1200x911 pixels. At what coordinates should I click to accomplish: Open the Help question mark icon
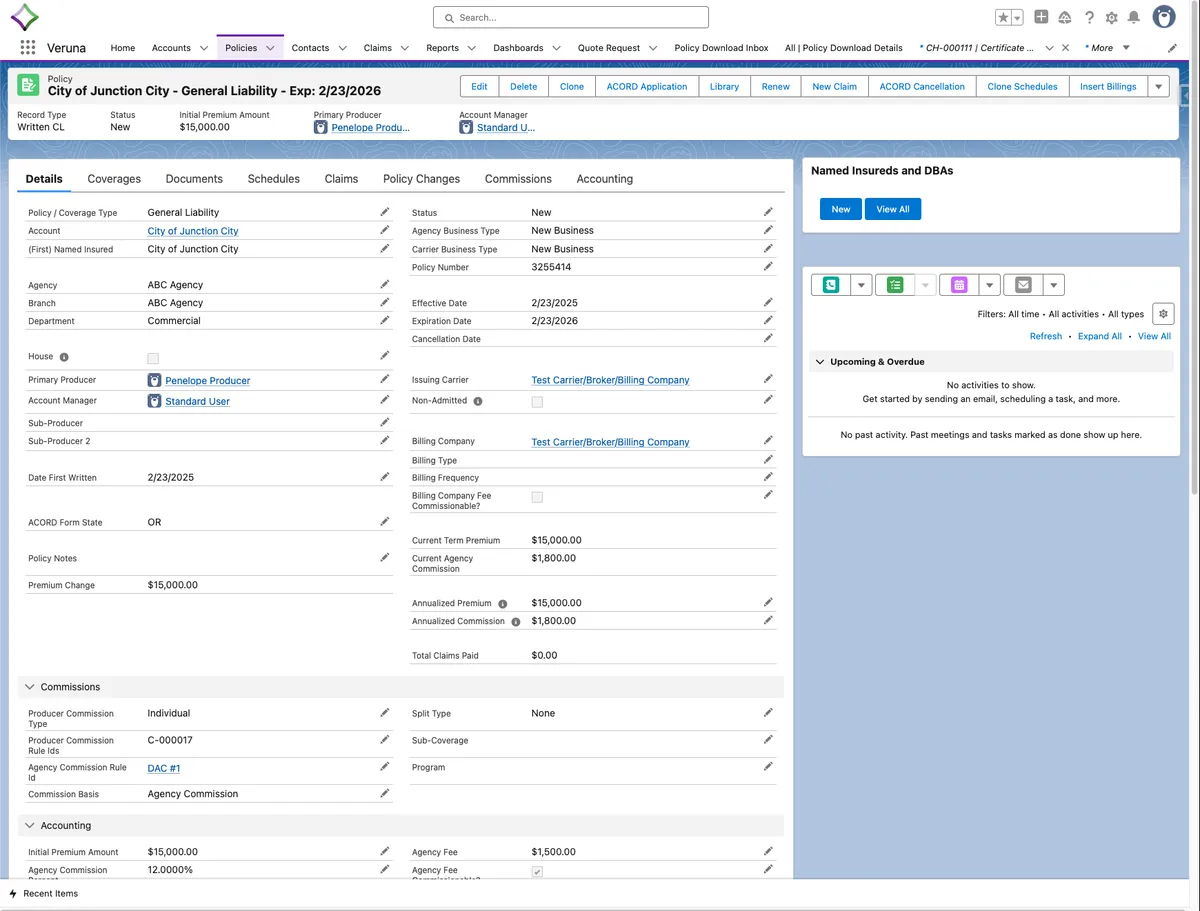coord(1089,18)
